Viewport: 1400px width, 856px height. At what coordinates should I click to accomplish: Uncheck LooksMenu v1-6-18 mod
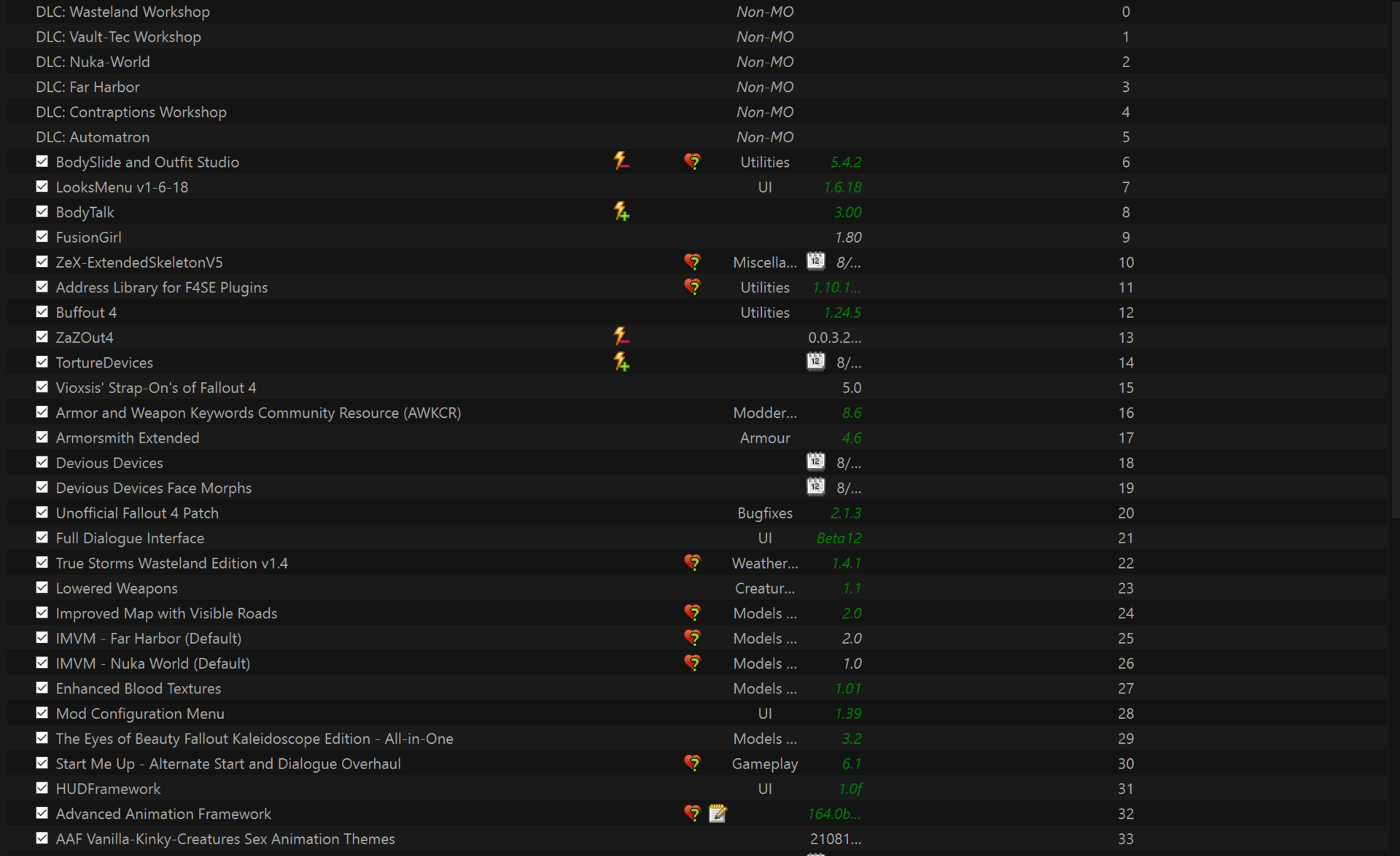42,186
